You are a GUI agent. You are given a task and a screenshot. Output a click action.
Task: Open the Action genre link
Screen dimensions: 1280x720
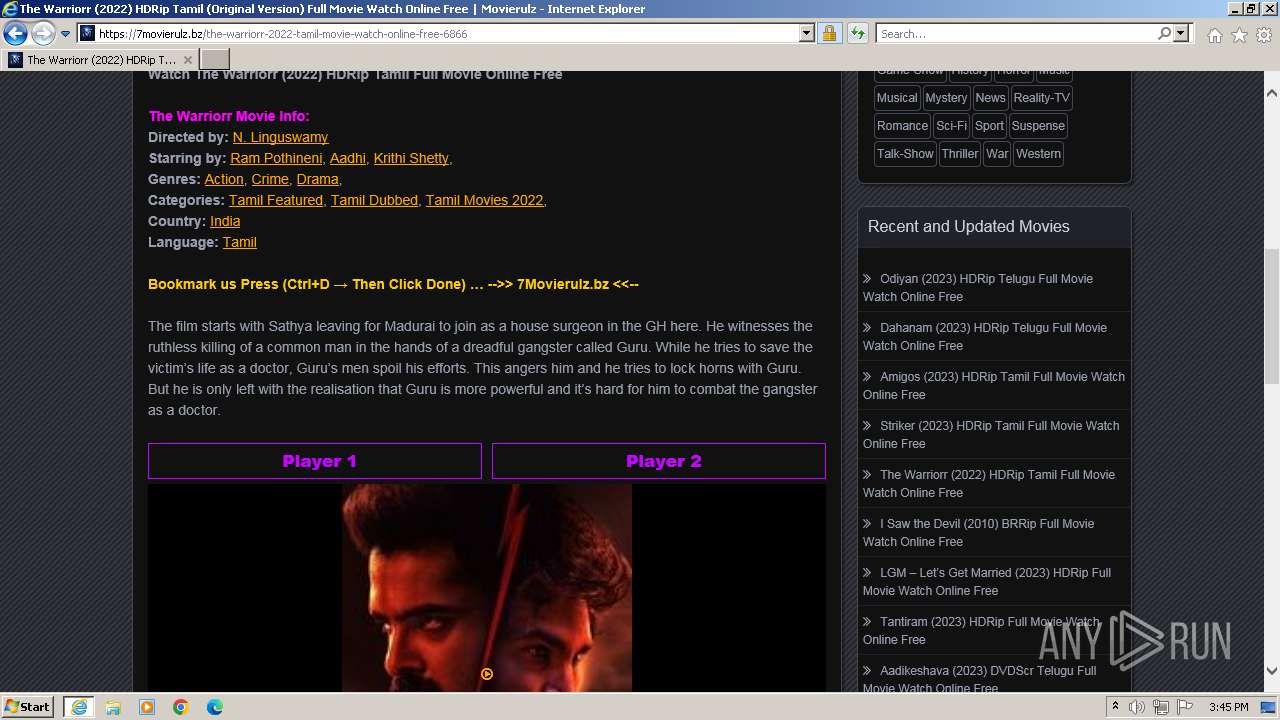coord(224,179)
